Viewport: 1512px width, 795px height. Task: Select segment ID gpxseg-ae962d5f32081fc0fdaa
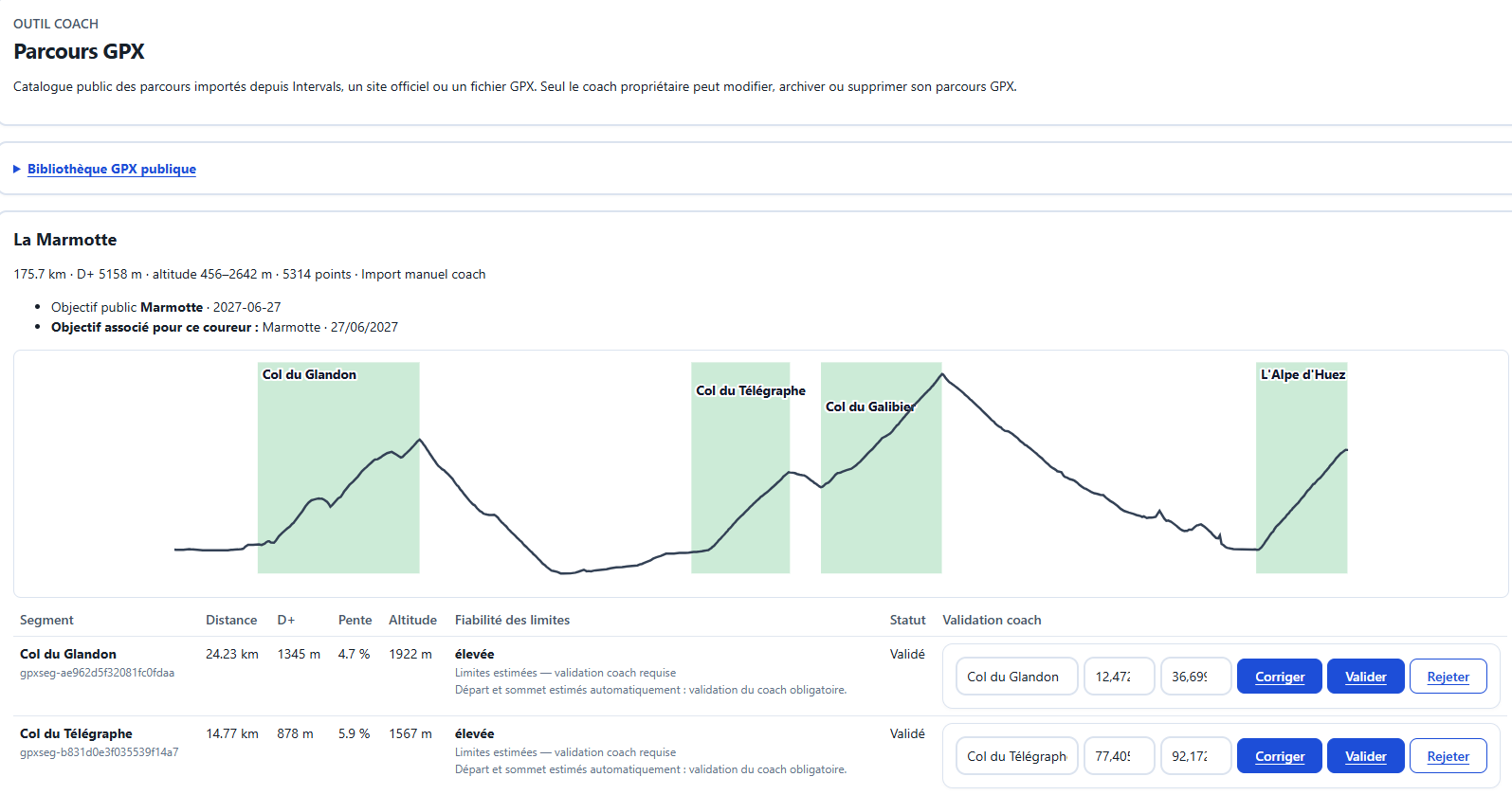tap(97, 673)
